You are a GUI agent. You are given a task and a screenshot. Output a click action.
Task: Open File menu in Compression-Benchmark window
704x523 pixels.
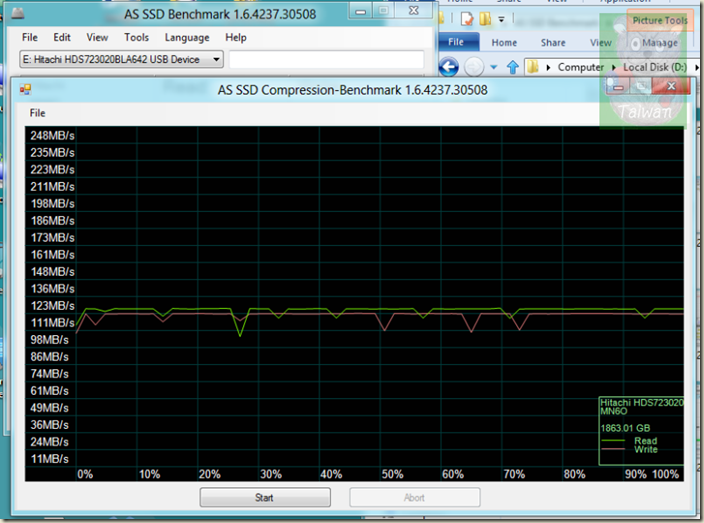tap(37, 113)
